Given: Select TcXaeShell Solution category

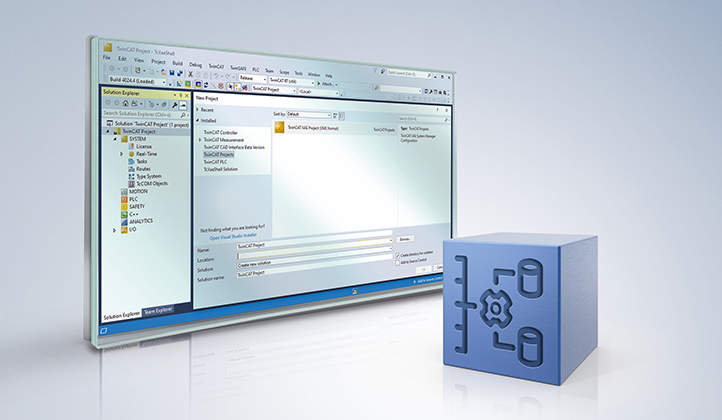Looking at the screenshot, I should (221, 169).
